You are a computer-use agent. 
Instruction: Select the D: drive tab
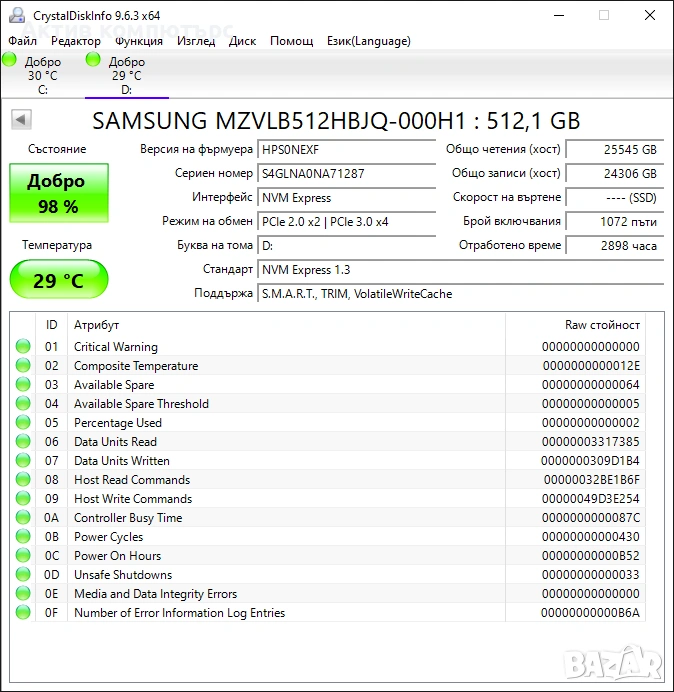pyautogui.click(x=126, y=75)
